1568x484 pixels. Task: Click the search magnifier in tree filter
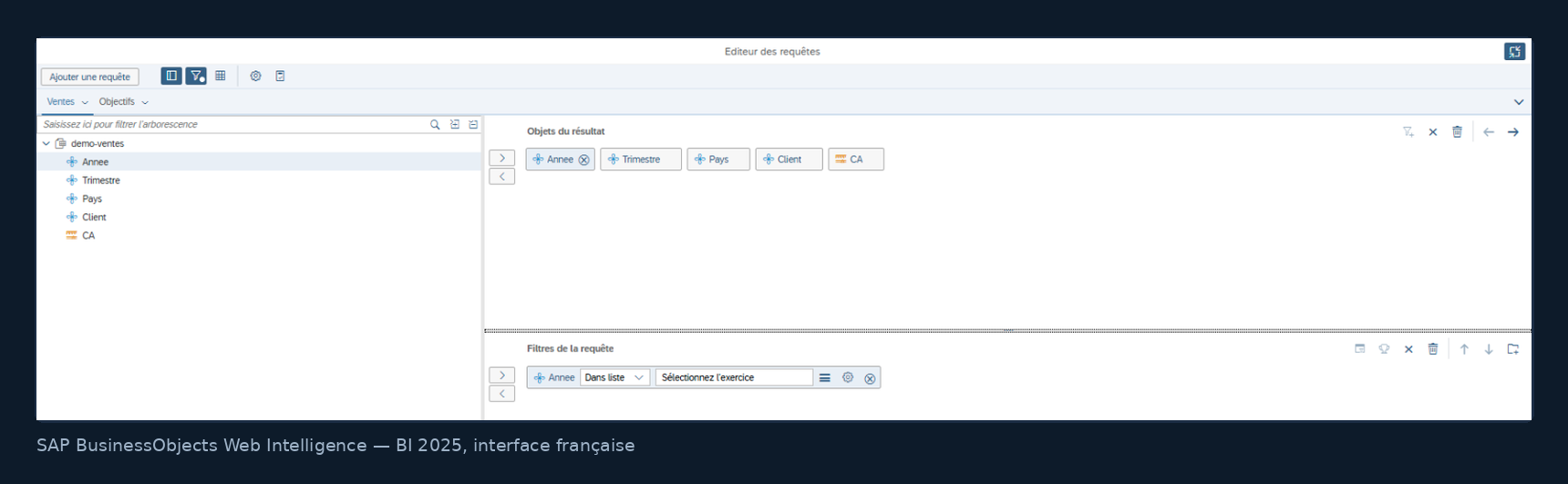(x=435, y=125)
